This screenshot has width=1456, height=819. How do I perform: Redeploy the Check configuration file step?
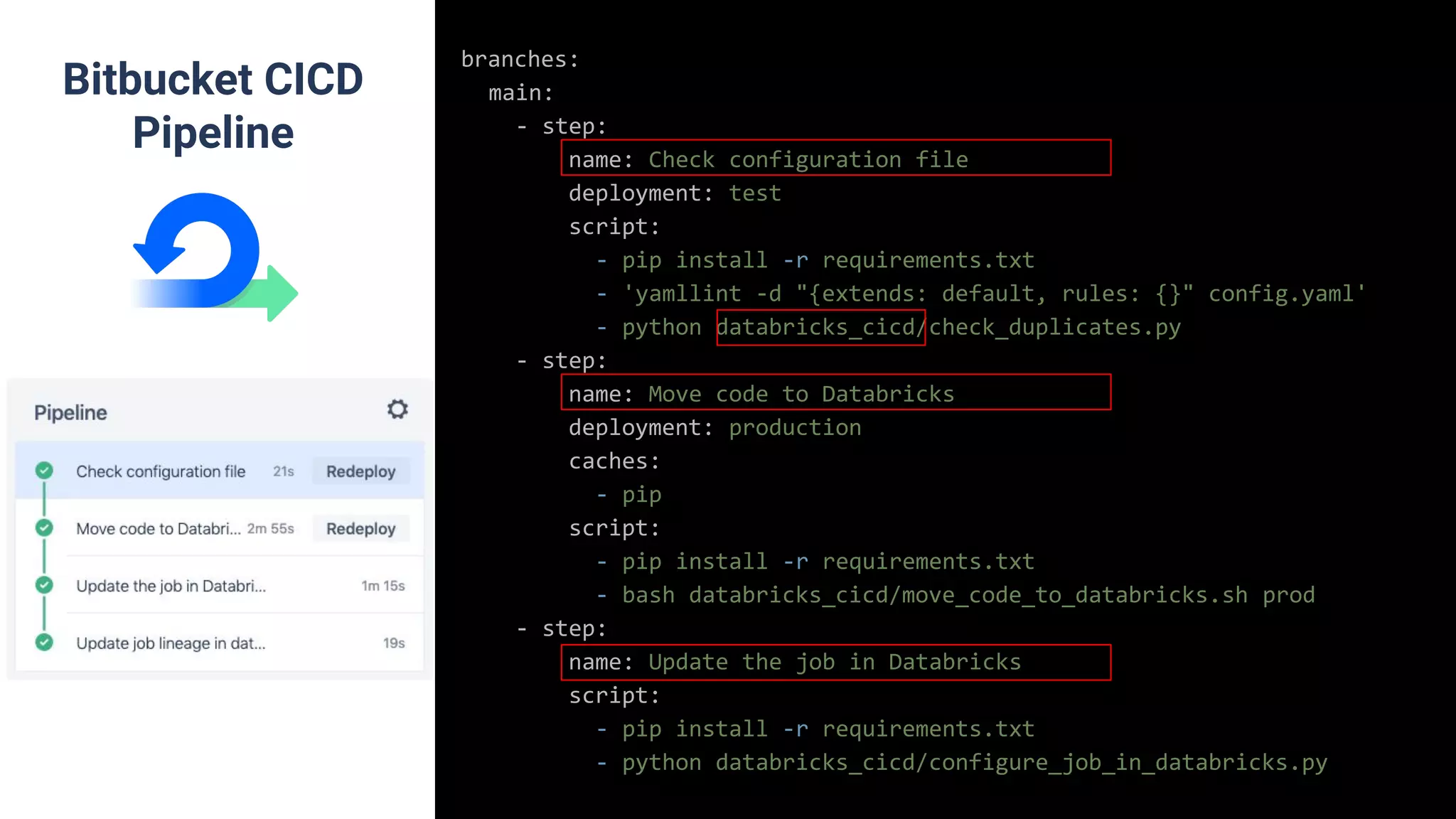pos(361,471)
